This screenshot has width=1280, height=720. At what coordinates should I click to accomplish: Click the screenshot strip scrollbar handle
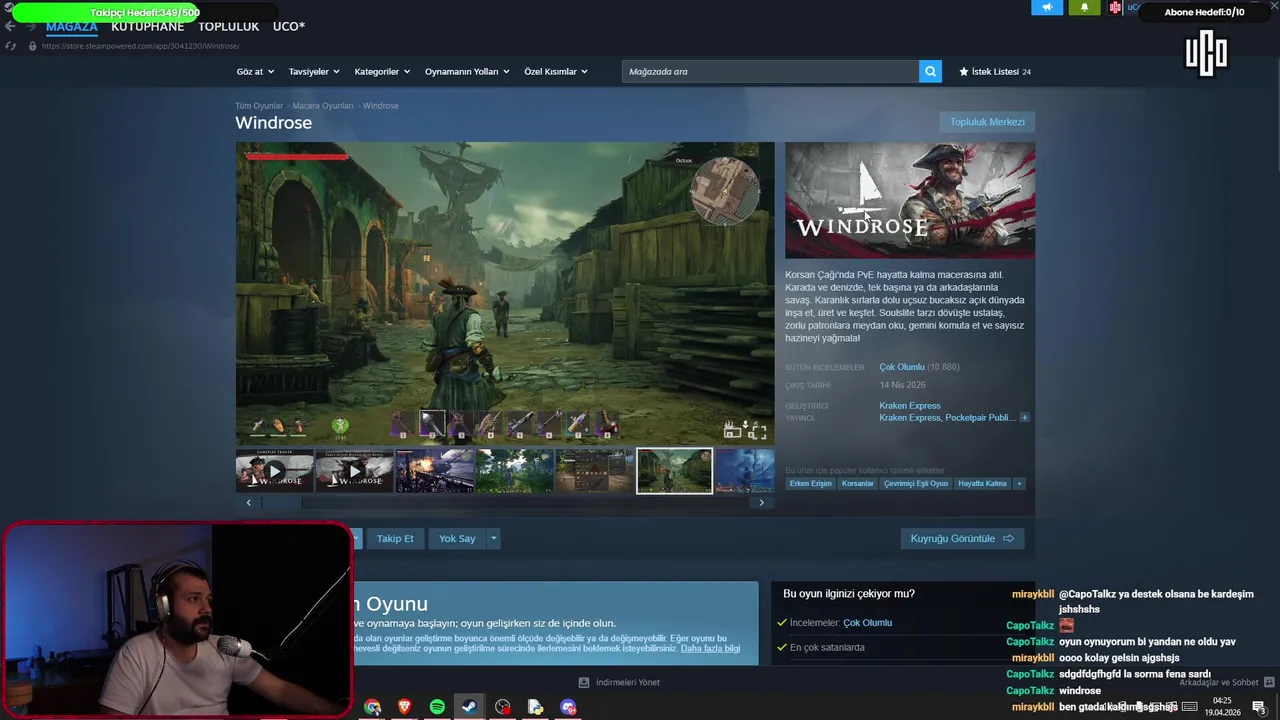282,503
